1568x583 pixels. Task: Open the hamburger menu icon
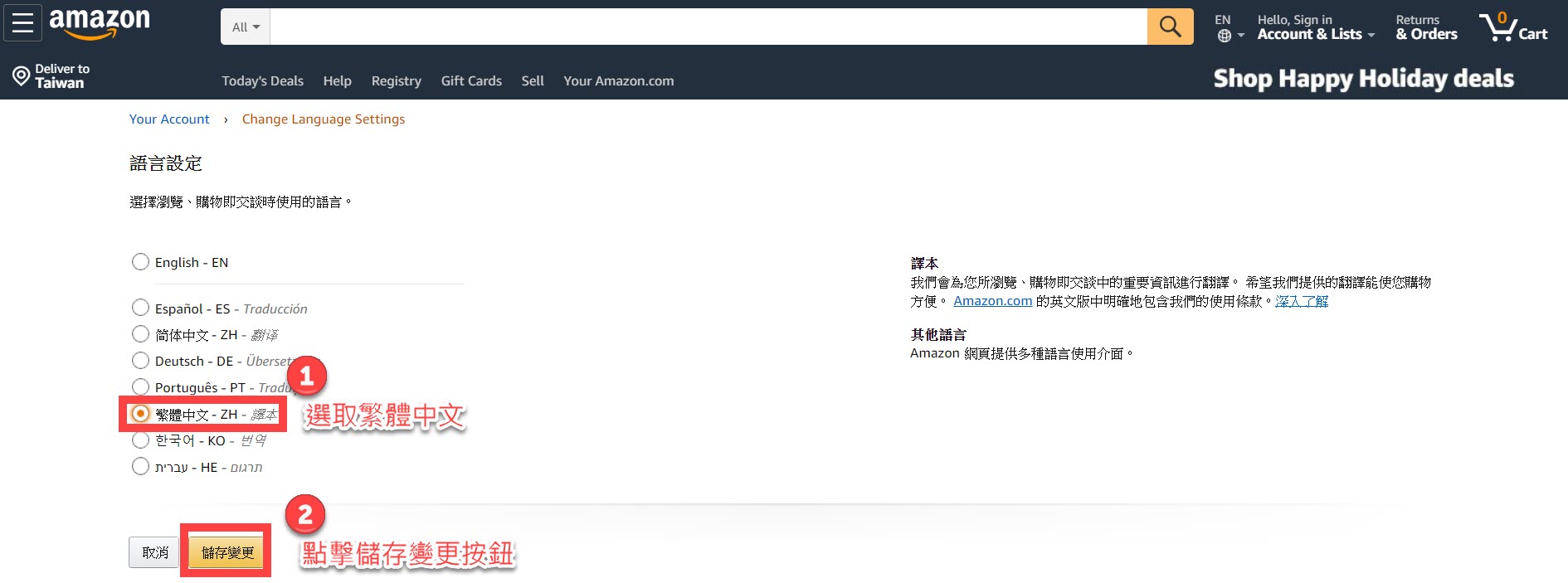tap(22, 23)
